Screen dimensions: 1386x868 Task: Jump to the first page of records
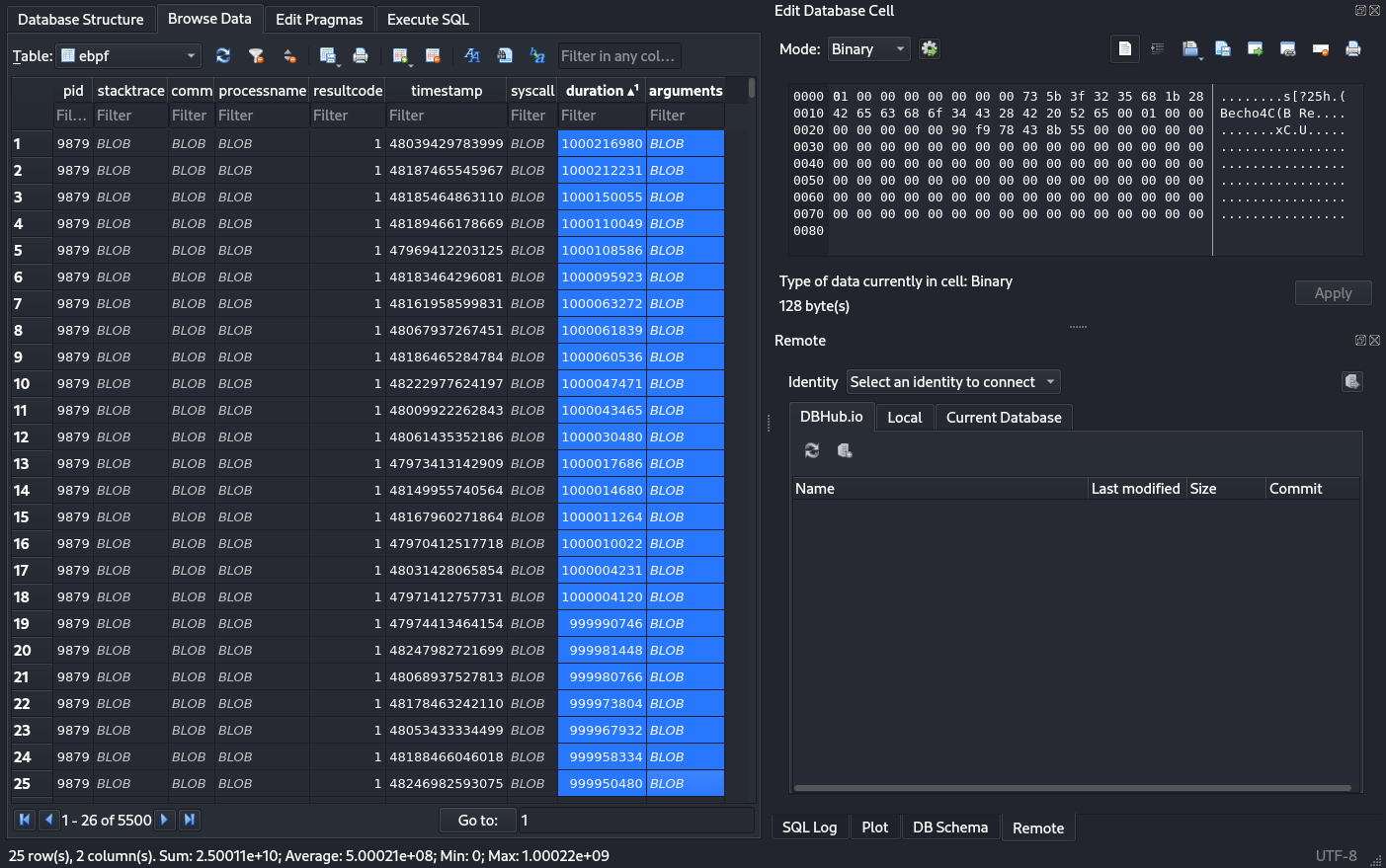(25, 820)
